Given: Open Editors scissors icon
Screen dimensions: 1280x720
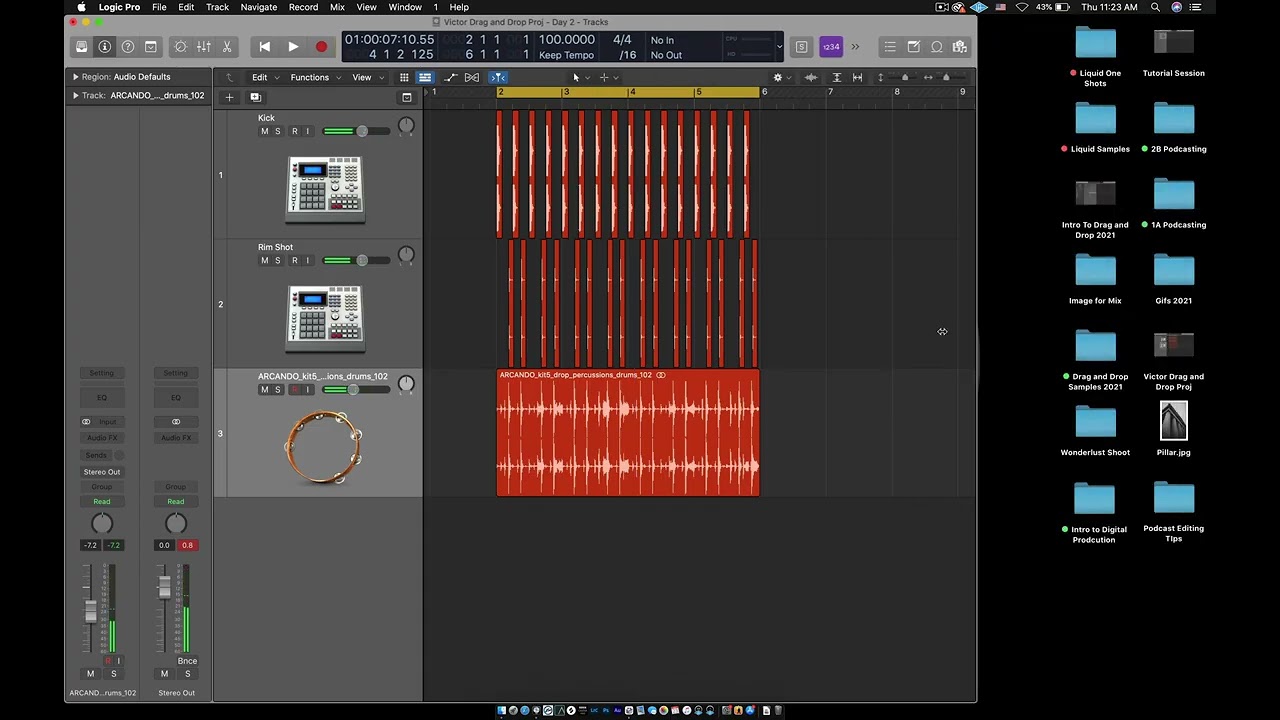Looking at the screenshot, I should click(x=227, y=47).
